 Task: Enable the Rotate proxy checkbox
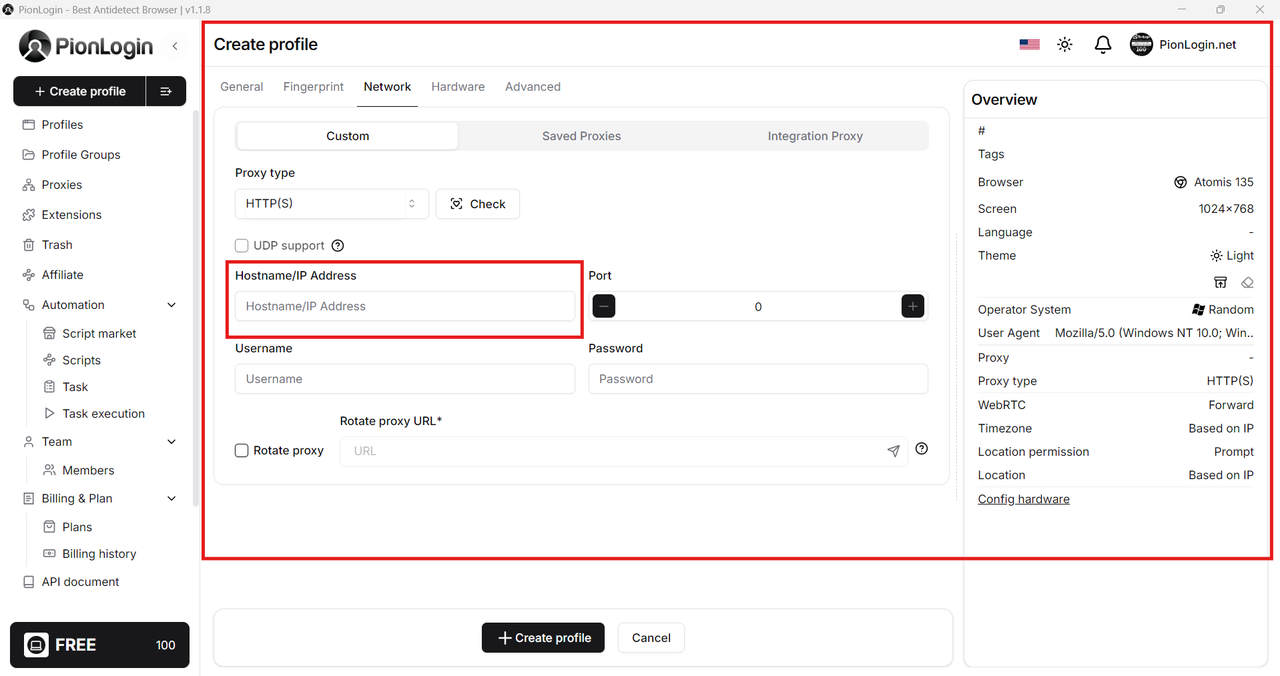coord(242,451)
